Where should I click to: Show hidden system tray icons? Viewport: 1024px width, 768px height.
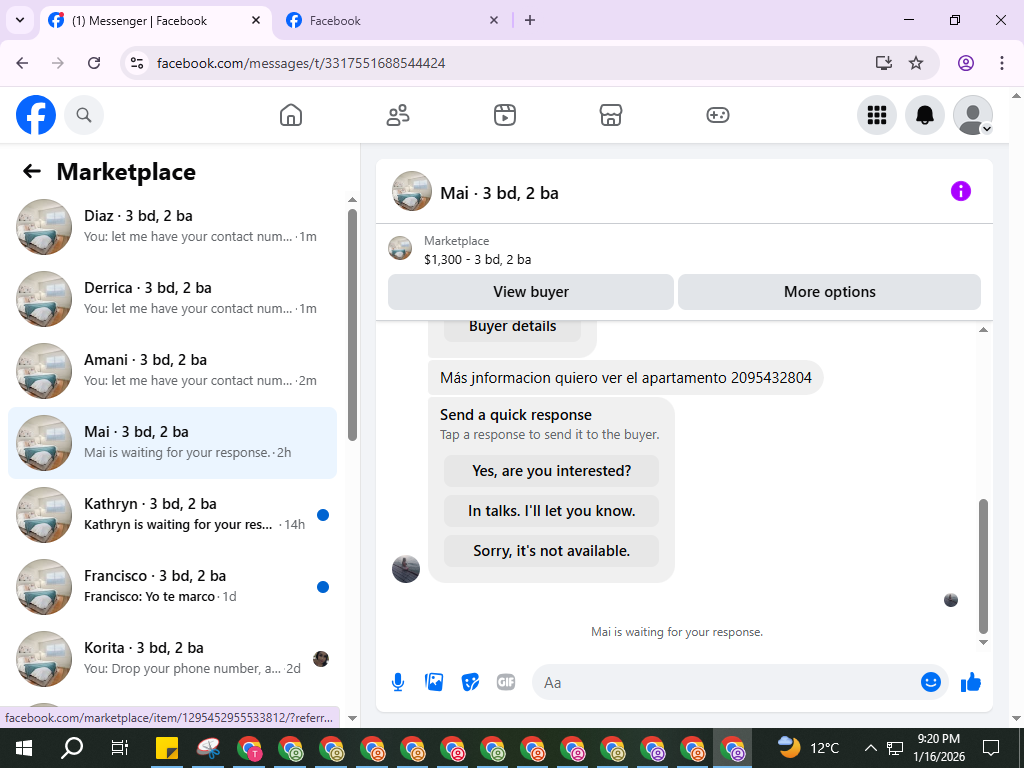pos(871,748)
